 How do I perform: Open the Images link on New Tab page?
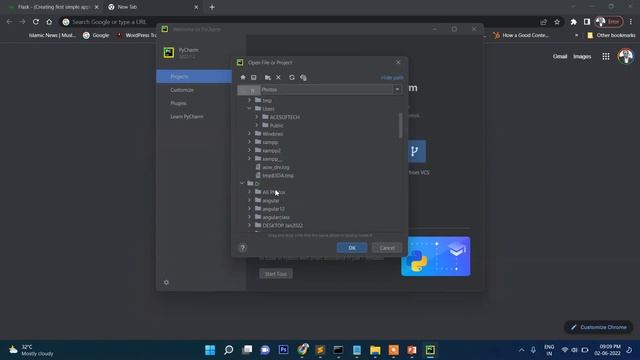click(582, 56)
